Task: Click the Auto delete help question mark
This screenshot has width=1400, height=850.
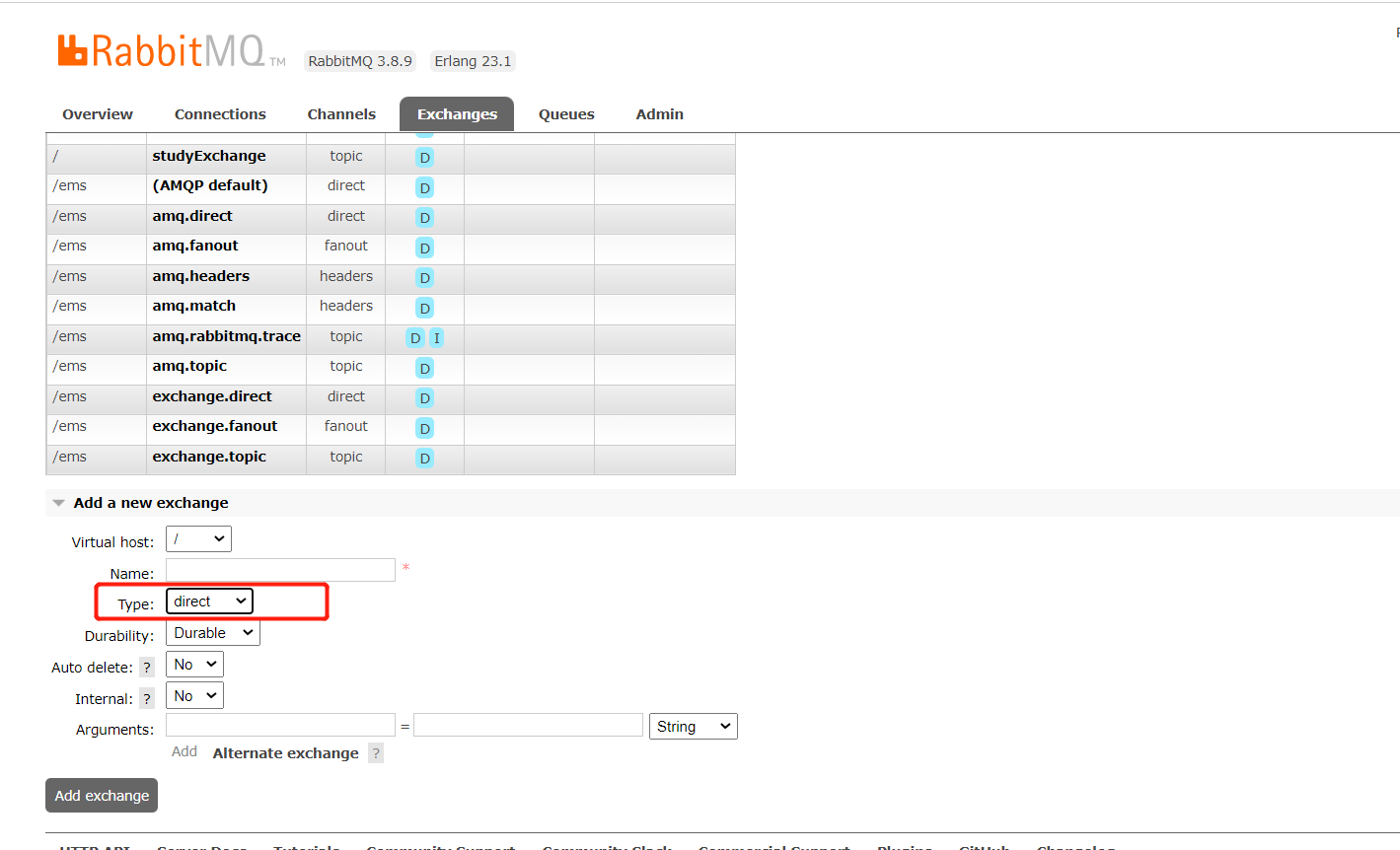Action: point(147,668)
